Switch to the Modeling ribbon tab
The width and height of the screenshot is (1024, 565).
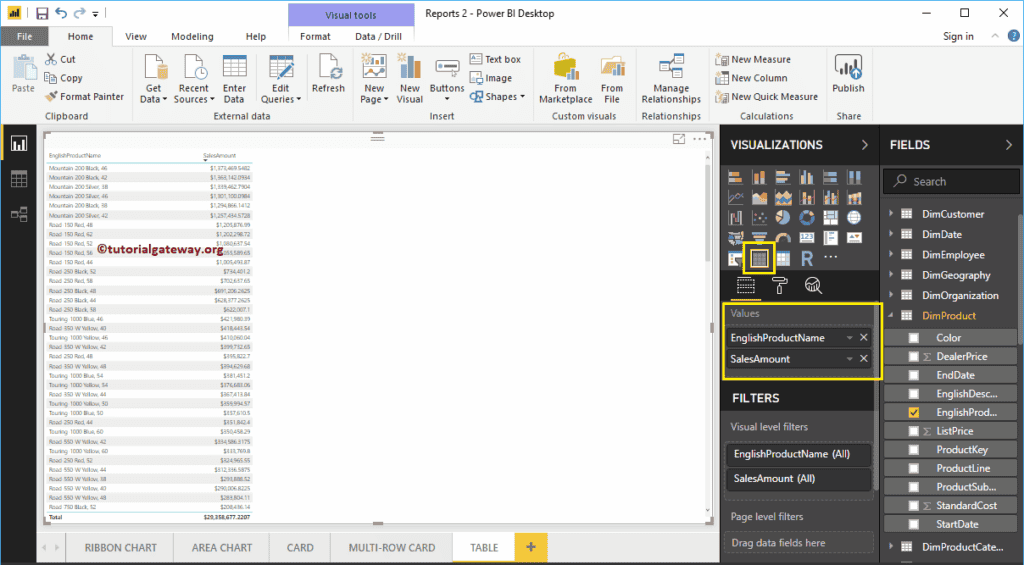[192, 37]
